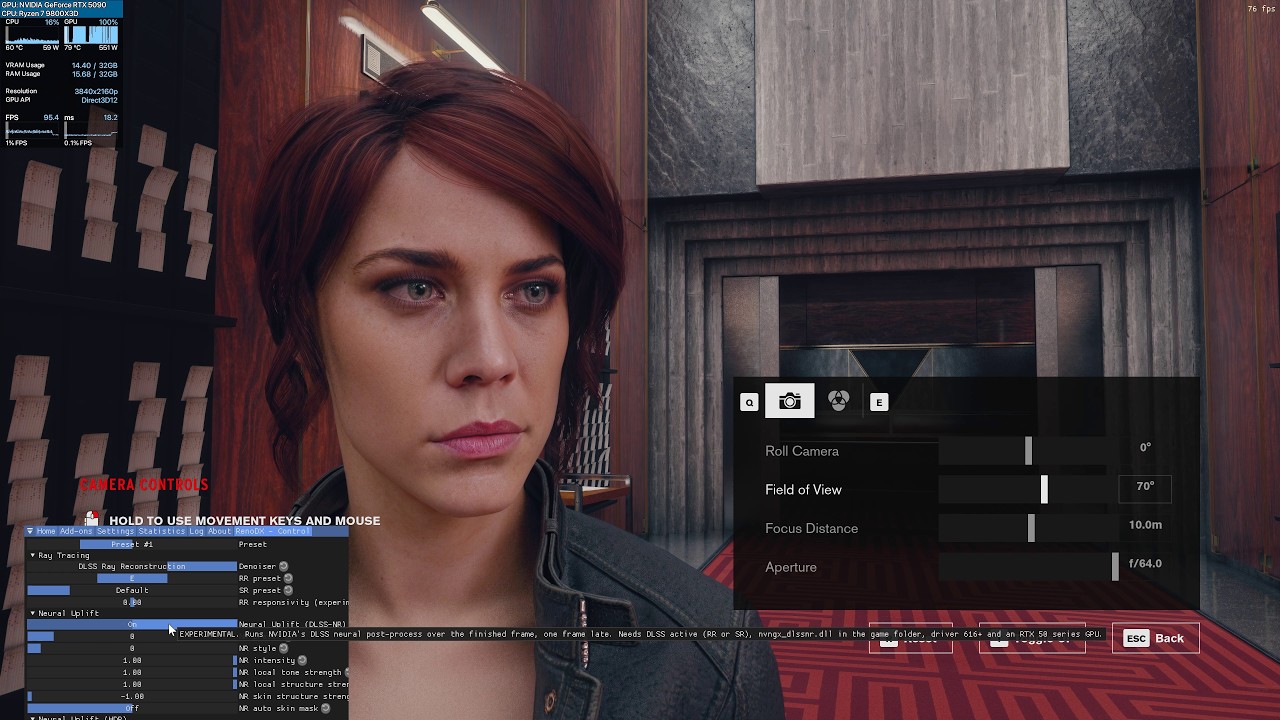Change the DLSS Ray Reconstruction denoiser option

coord(132,567)
